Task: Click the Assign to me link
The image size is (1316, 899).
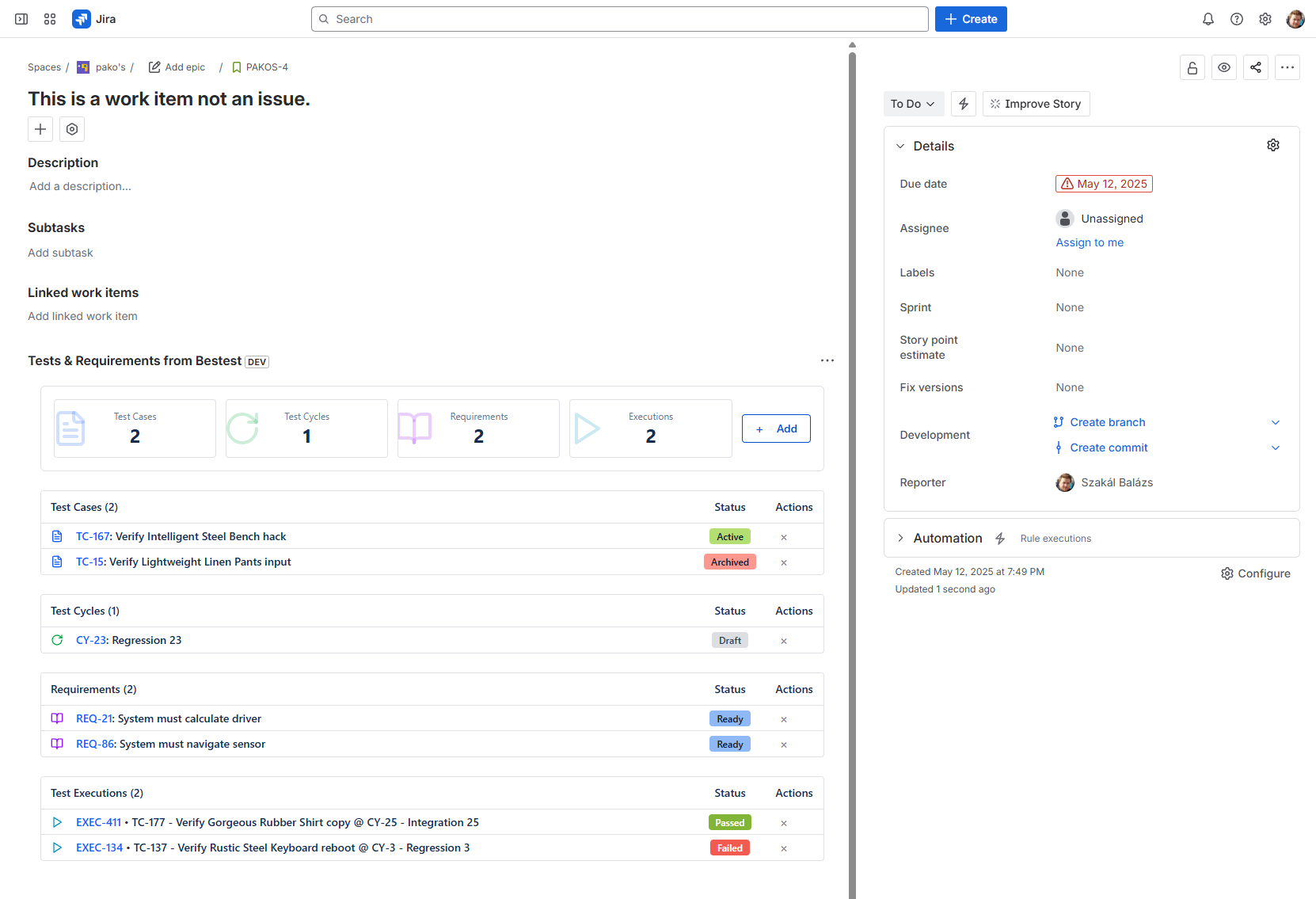Action: 1089,242
